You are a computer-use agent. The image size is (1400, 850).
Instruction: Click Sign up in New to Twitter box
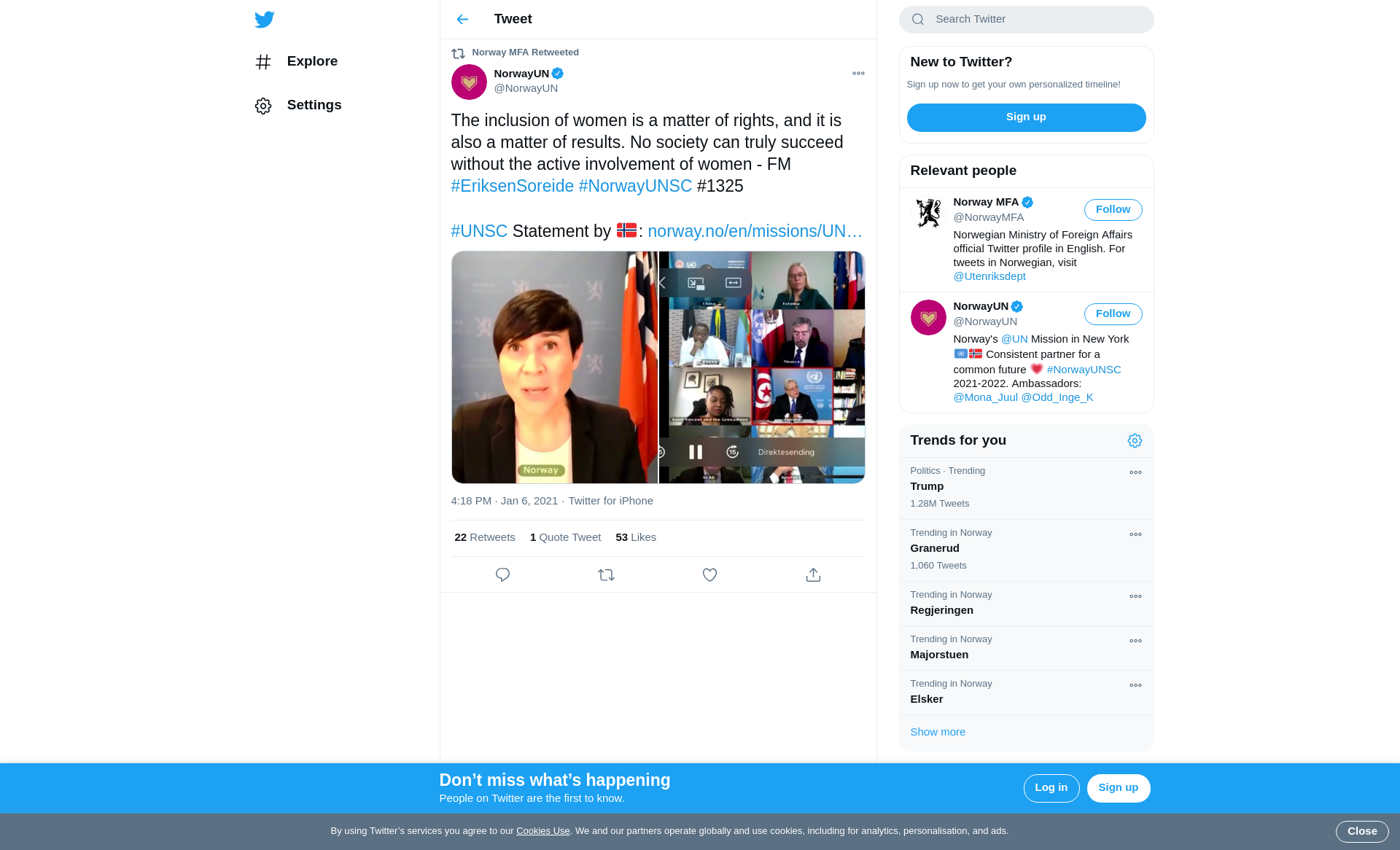click(1026, 117)
